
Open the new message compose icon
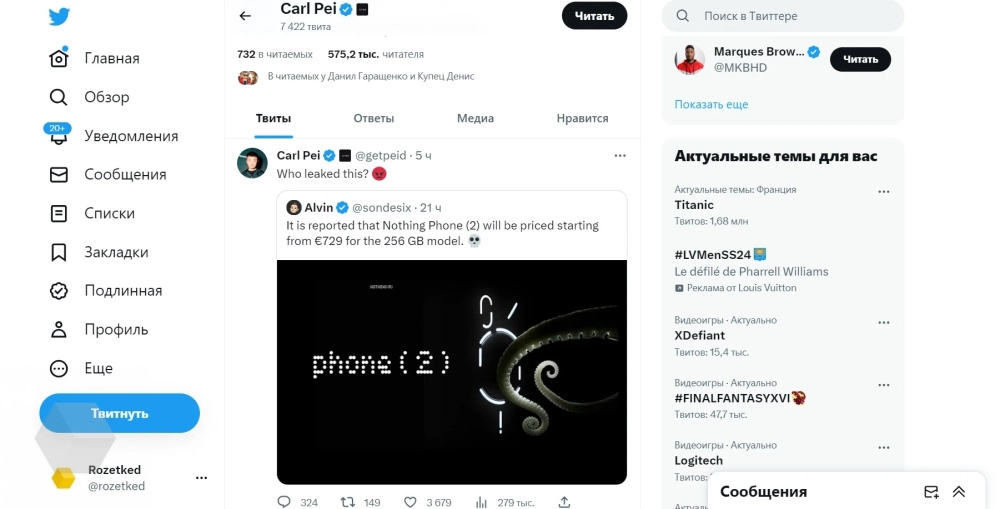pos(931,492)
